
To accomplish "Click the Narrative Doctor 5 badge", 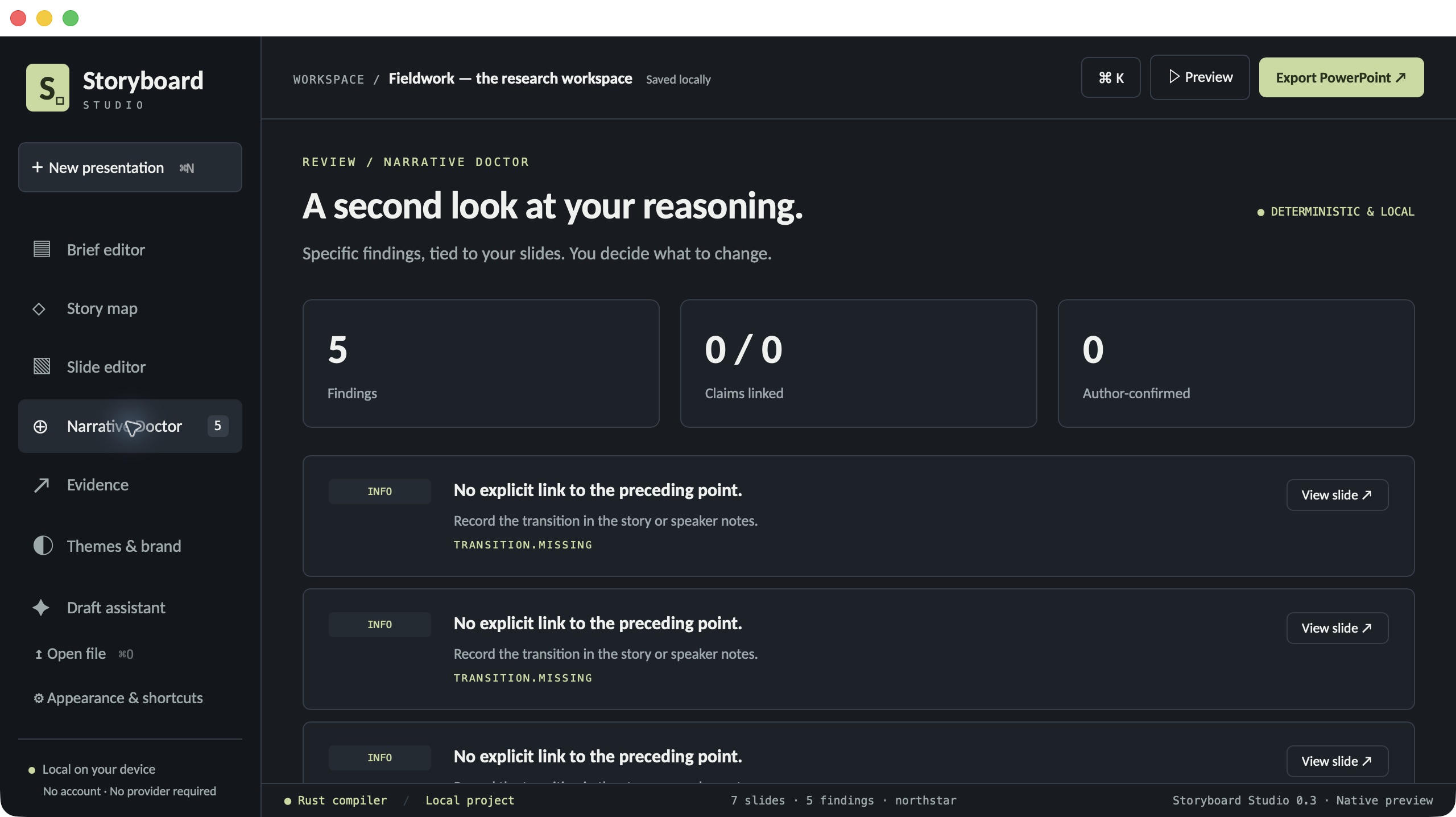I will pyautogui.click(x=218, y=426).
